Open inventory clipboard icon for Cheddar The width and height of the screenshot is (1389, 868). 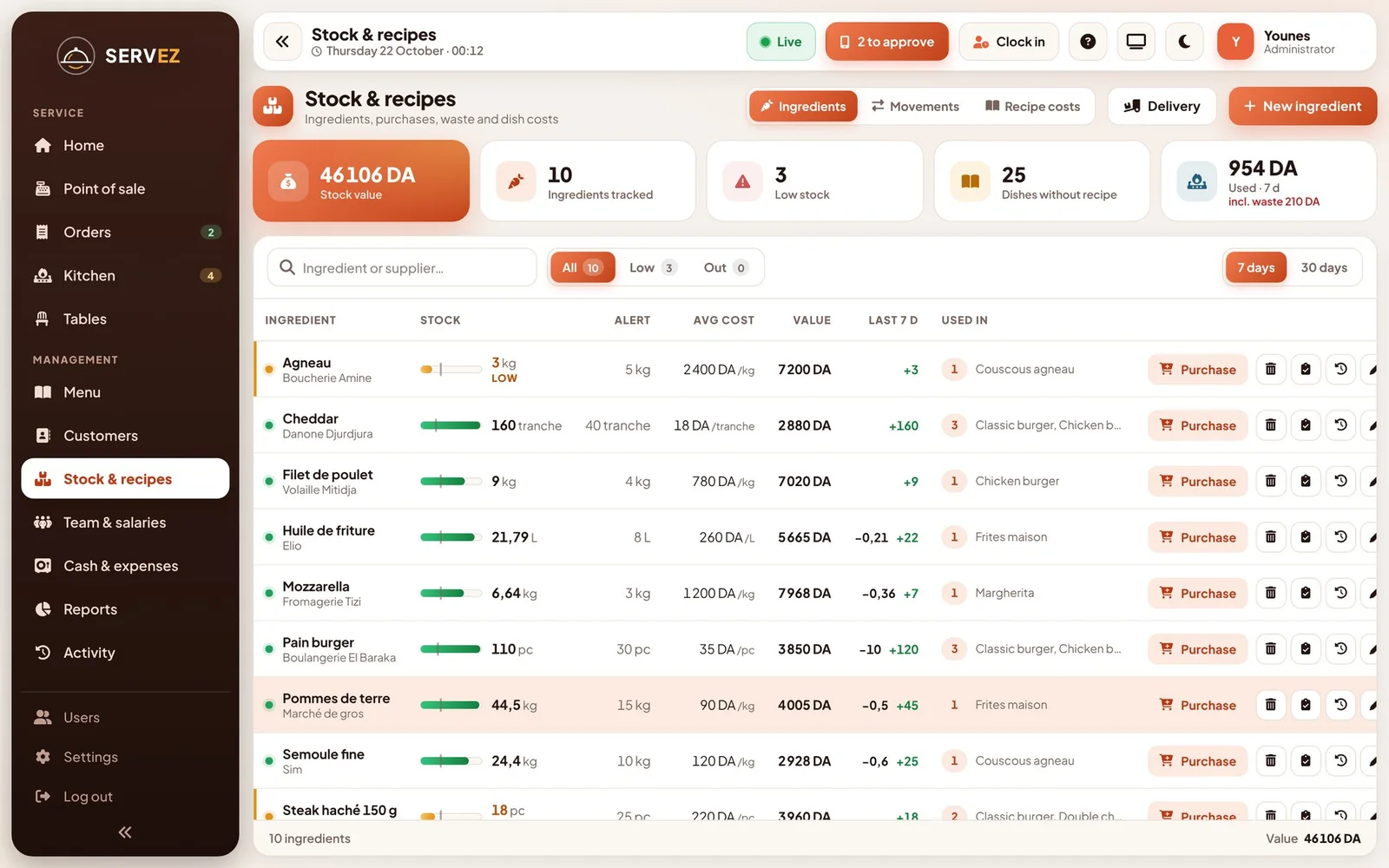click(1306, 425)
